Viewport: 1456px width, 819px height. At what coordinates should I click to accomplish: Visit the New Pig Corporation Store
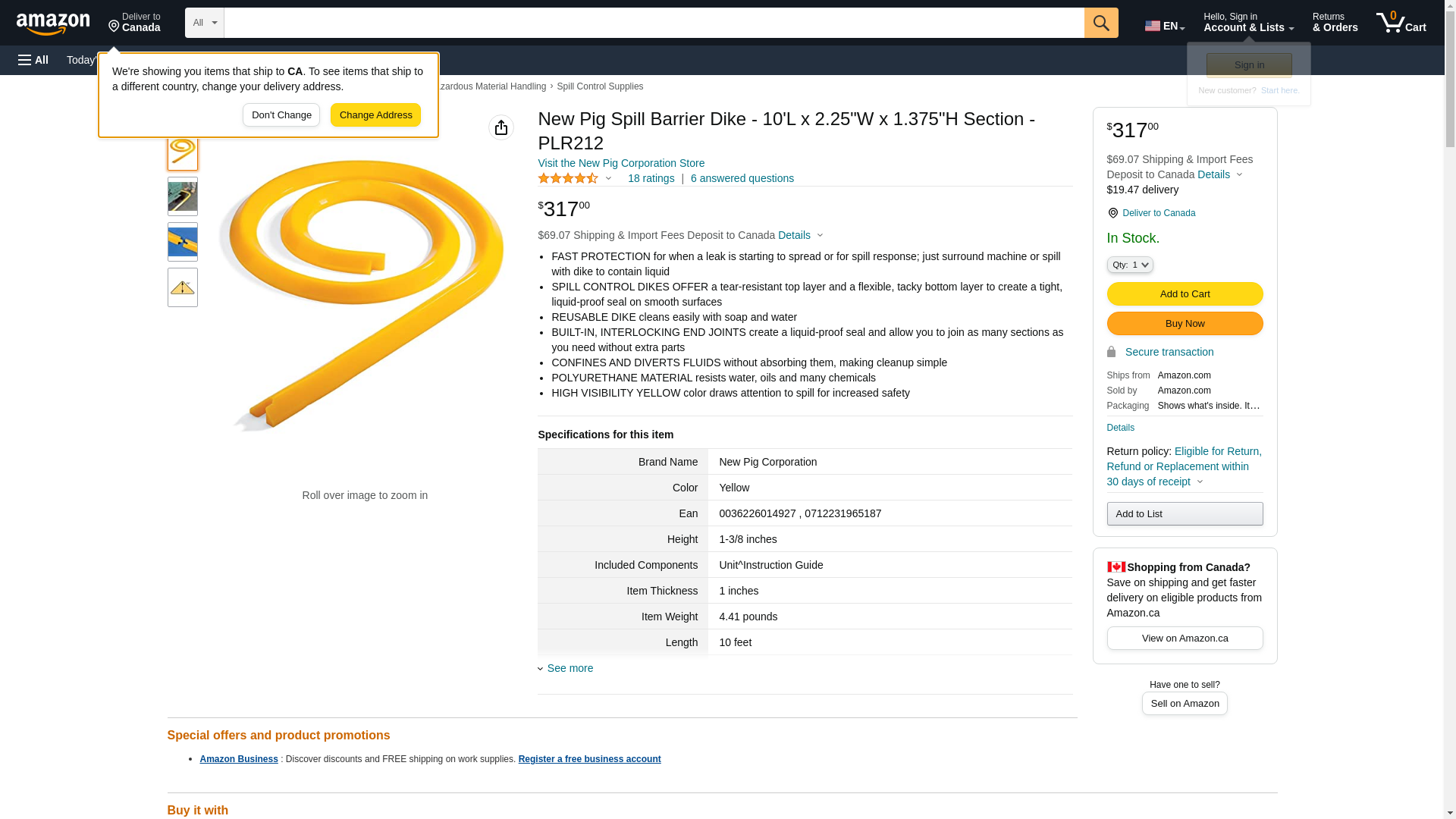tap(621, 163)
